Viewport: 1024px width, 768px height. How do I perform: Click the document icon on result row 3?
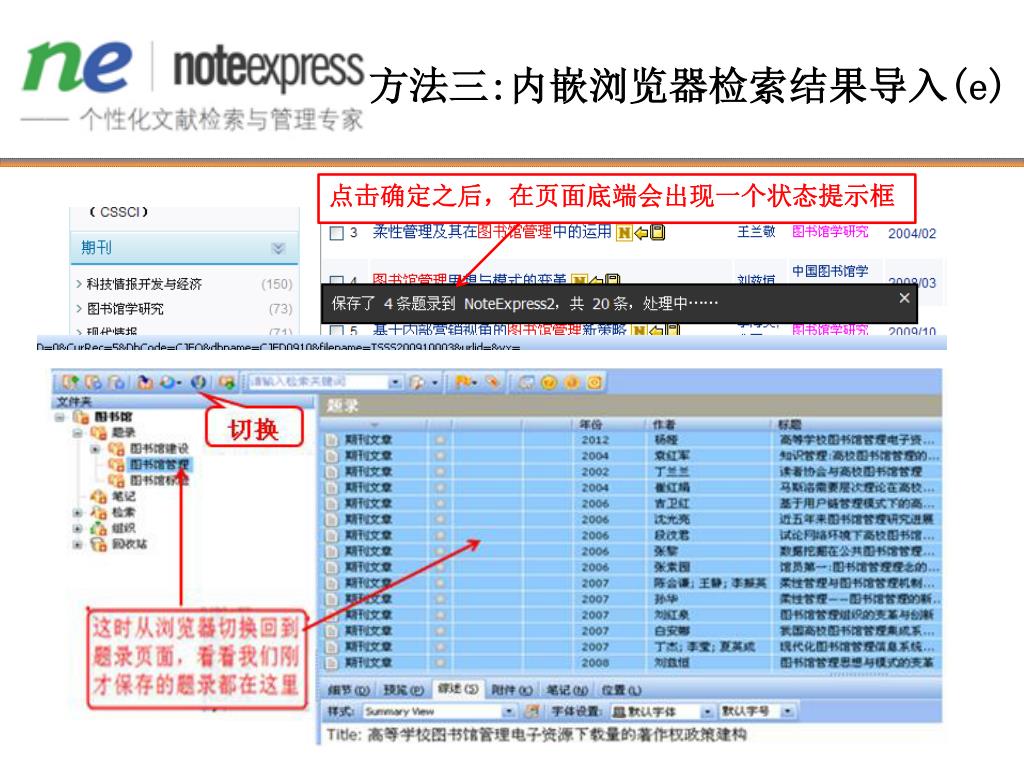pos(658,232)
